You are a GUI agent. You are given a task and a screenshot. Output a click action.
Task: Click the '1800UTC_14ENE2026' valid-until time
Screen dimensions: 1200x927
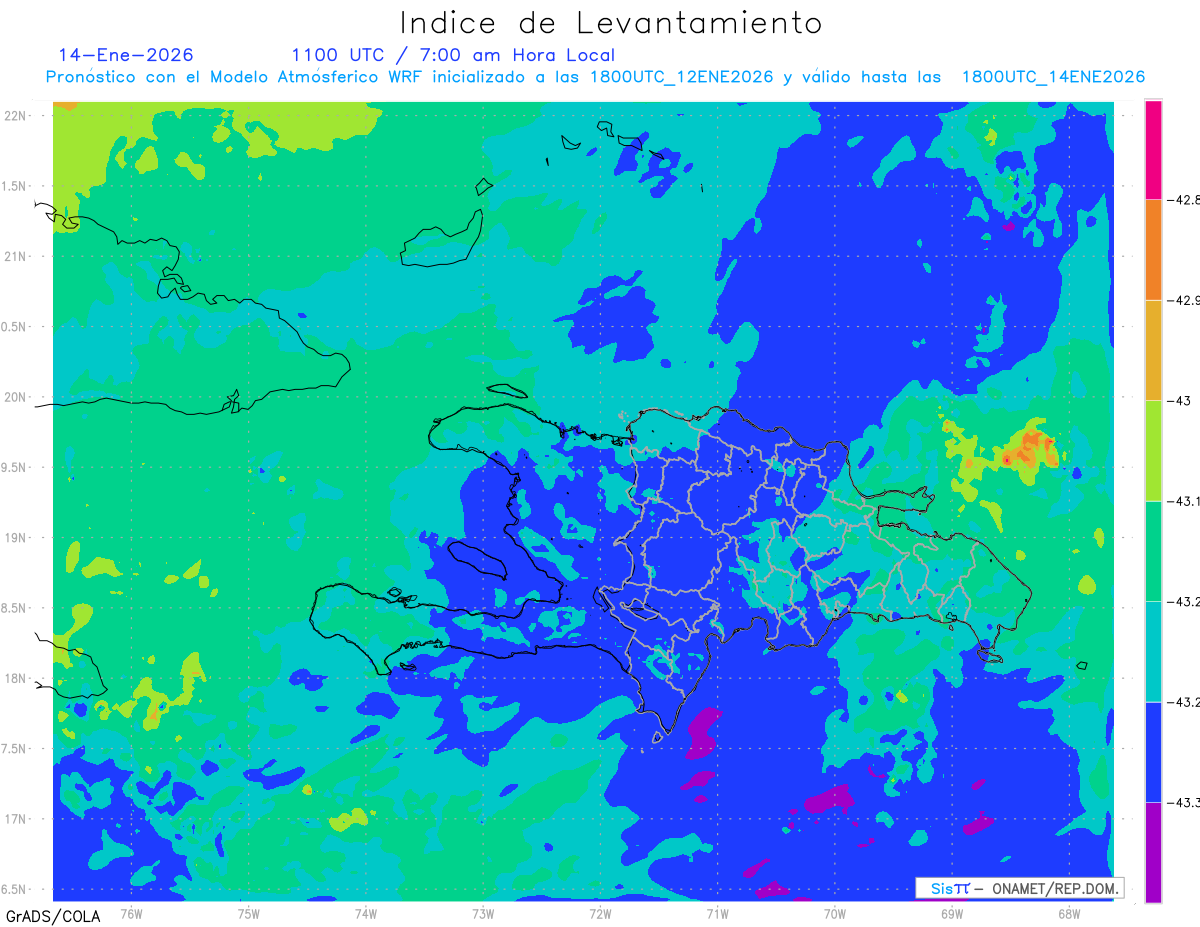click(x=1053, y=77)
